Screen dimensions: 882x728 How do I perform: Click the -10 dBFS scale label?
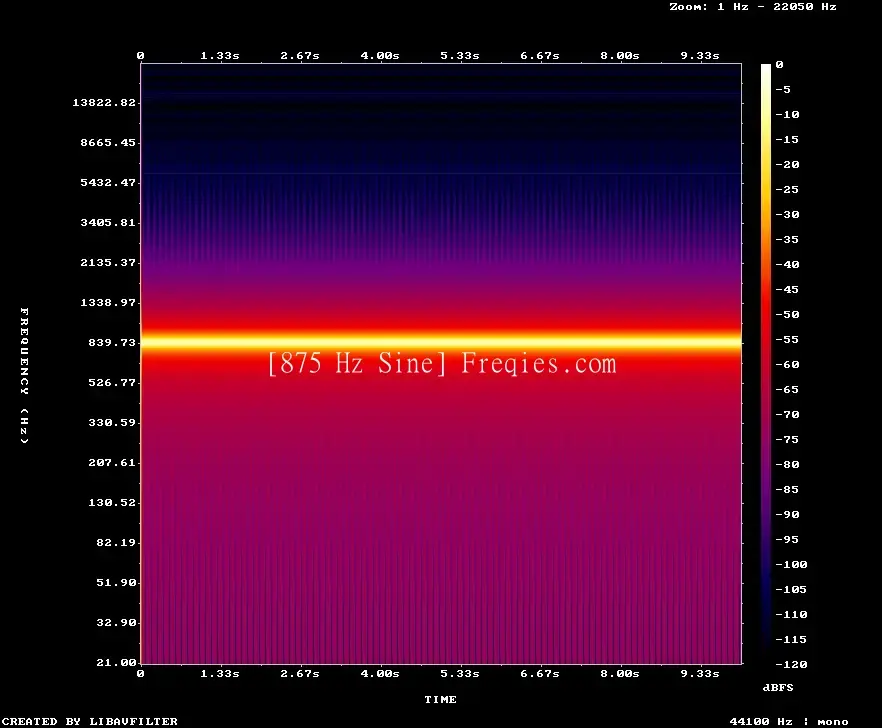pyautogui.click(x=787, y=114)
